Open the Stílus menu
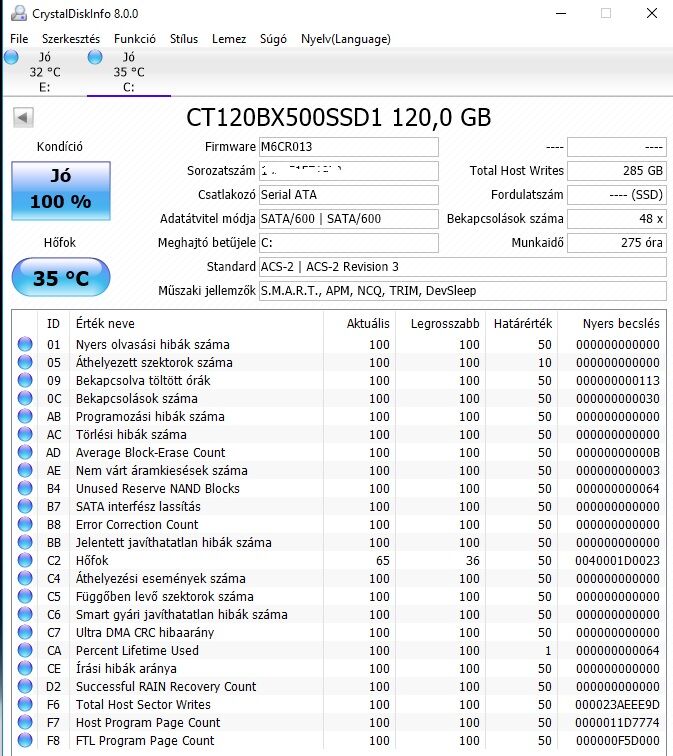The image size is (673, 756). coord(184,39)
